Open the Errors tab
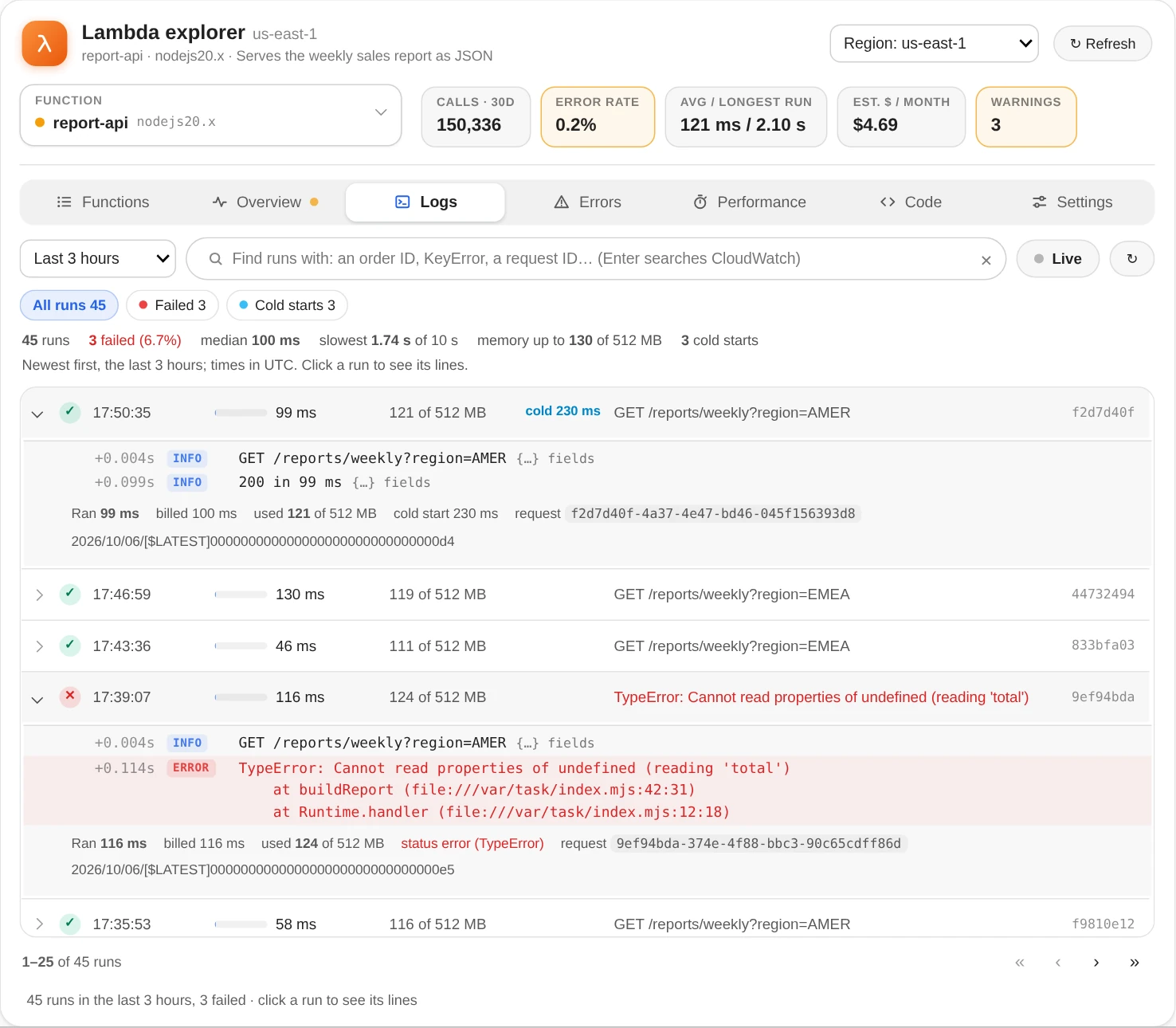This screenshot has width=1176, height=1028. (587, 202)
